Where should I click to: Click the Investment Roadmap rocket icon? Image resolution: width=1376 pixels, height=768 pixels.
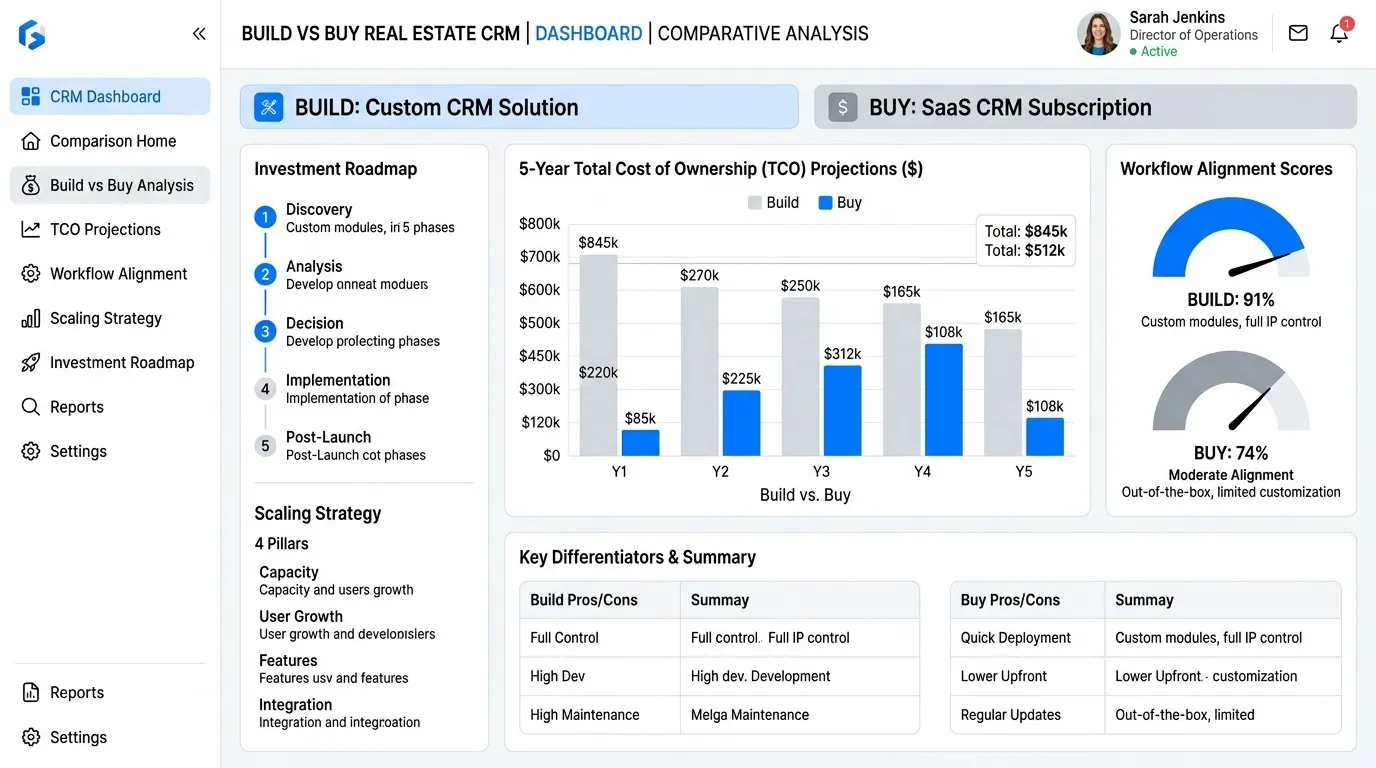(31, 362)
